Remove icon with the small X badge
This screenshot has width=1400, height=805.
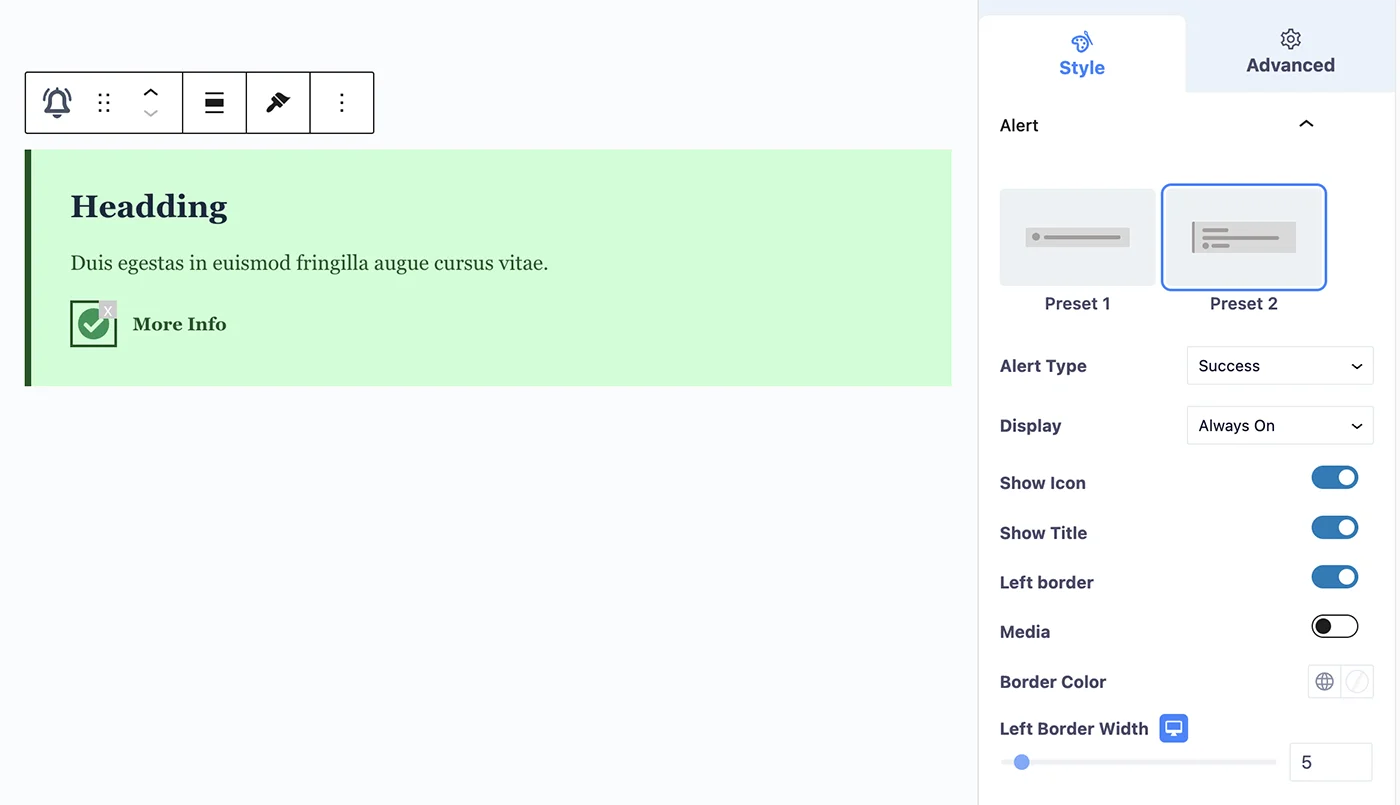point(108,310)
